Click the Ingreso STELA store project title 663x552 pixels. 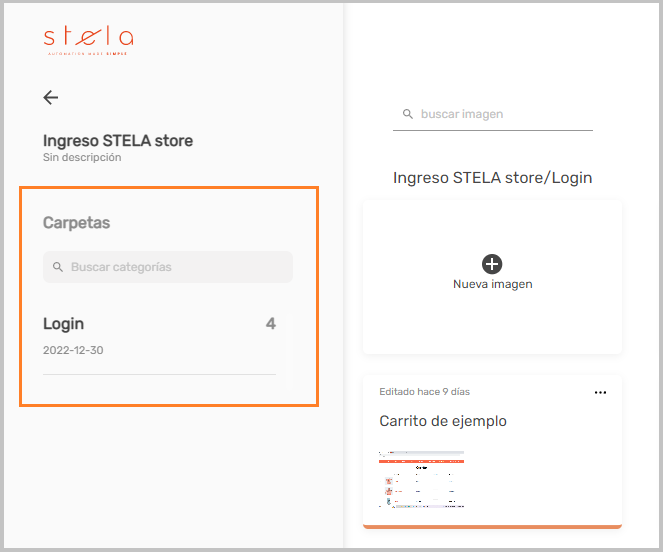118,140
